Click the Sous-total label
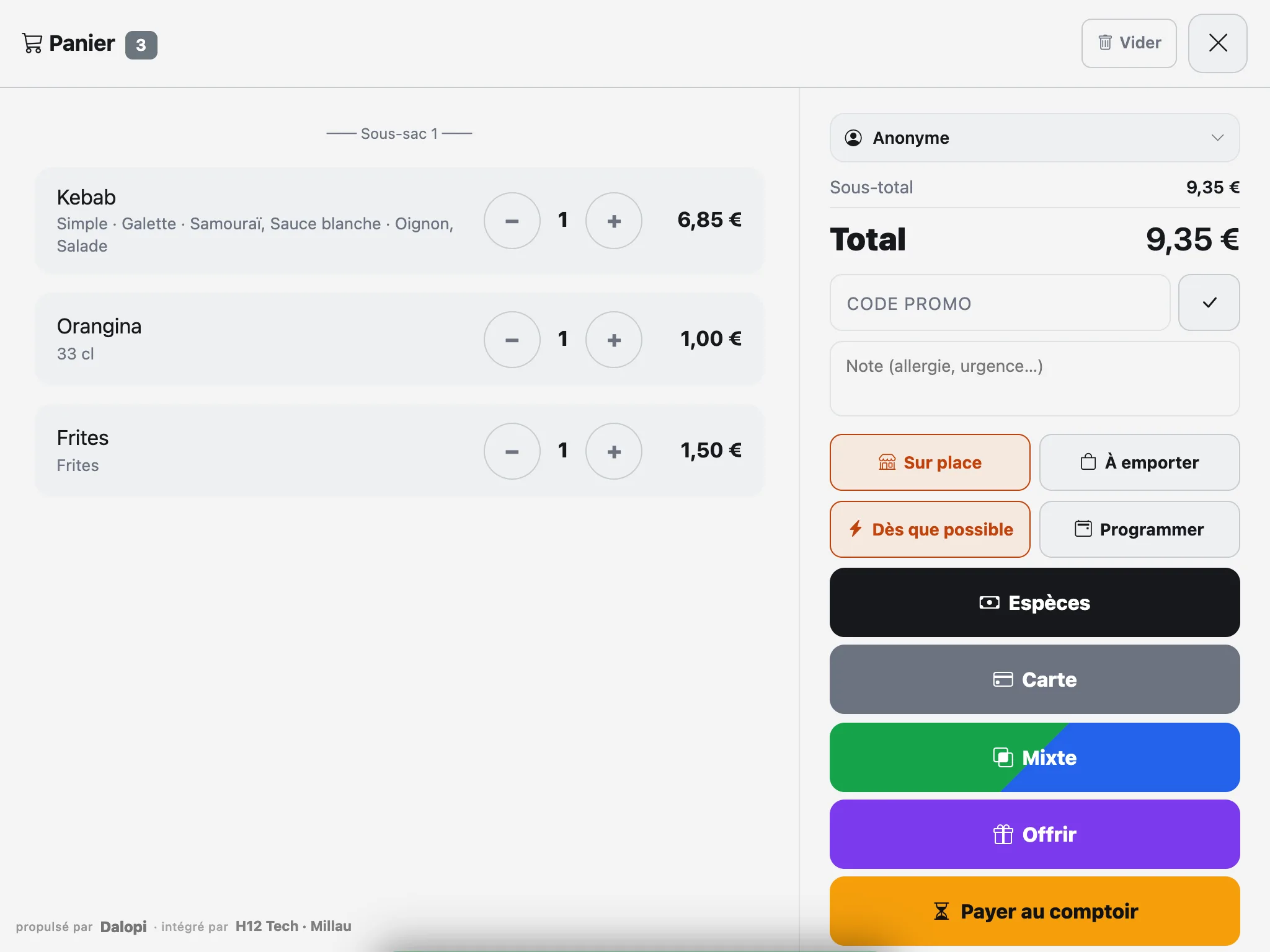The image size is (1270, 952). pyautogui.click(x=871, y=187)
